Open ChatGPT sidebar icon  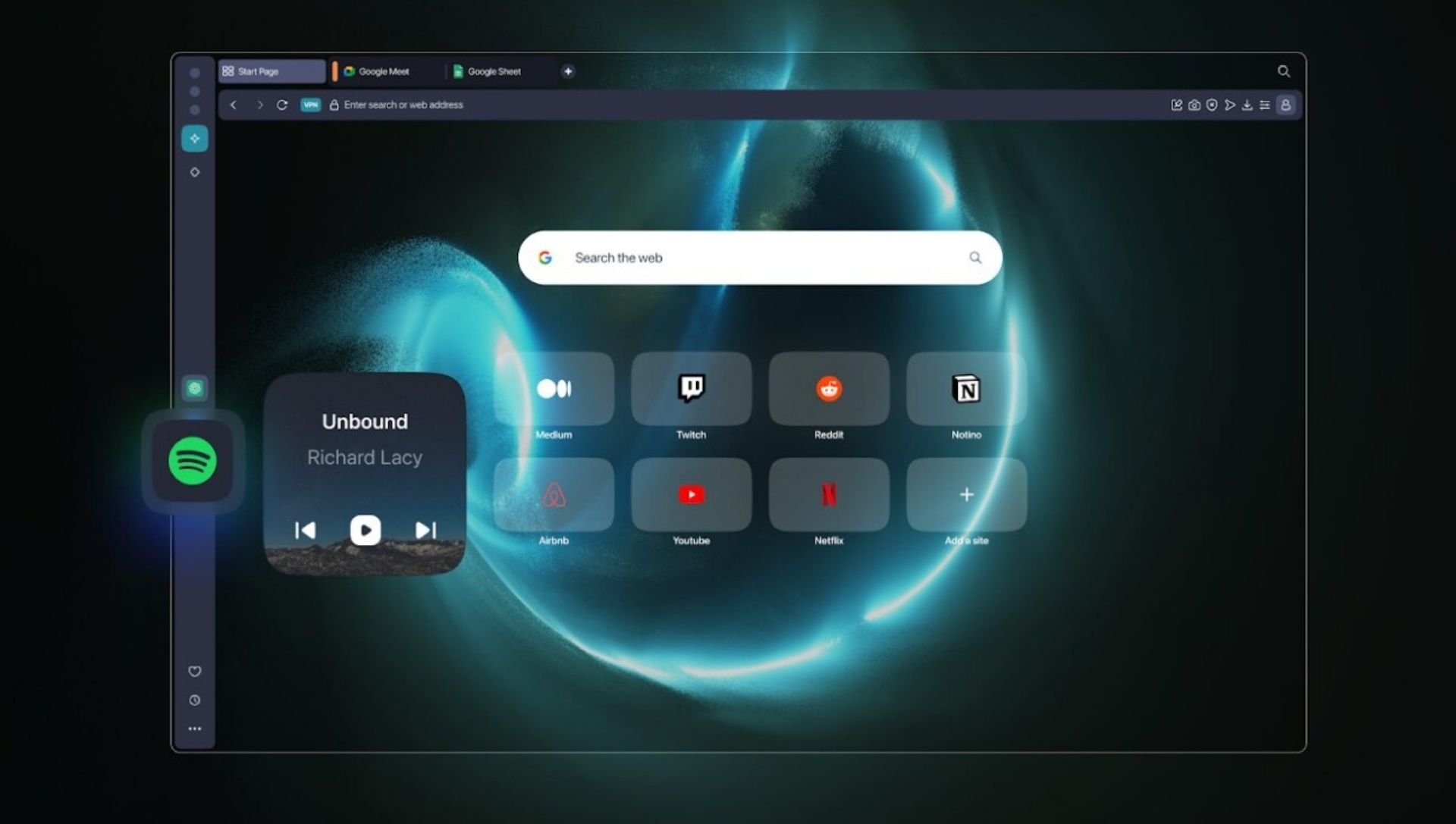pyautogui.click(x=195, y=389)
